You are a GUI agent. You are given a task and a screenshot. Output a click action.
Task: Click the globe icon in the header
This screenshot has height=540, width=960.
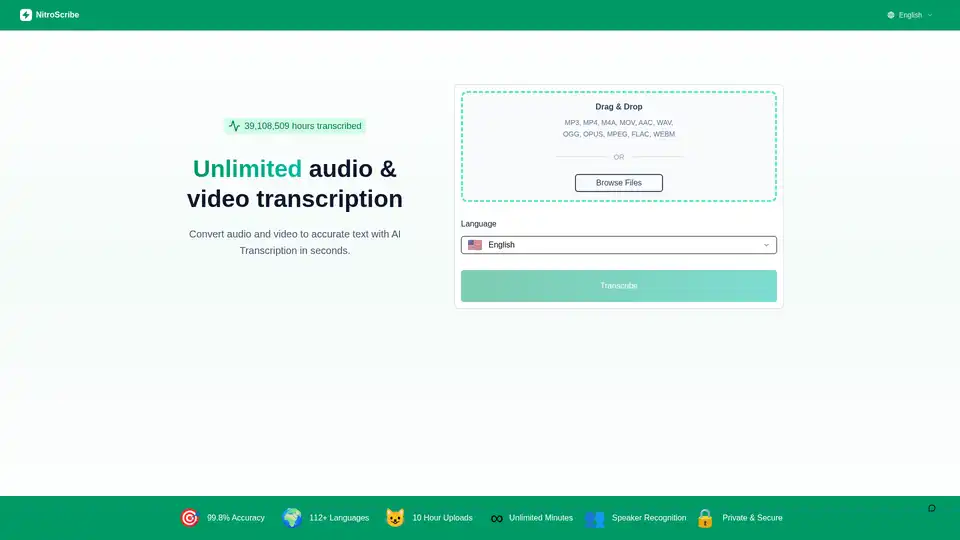[891, 15]
